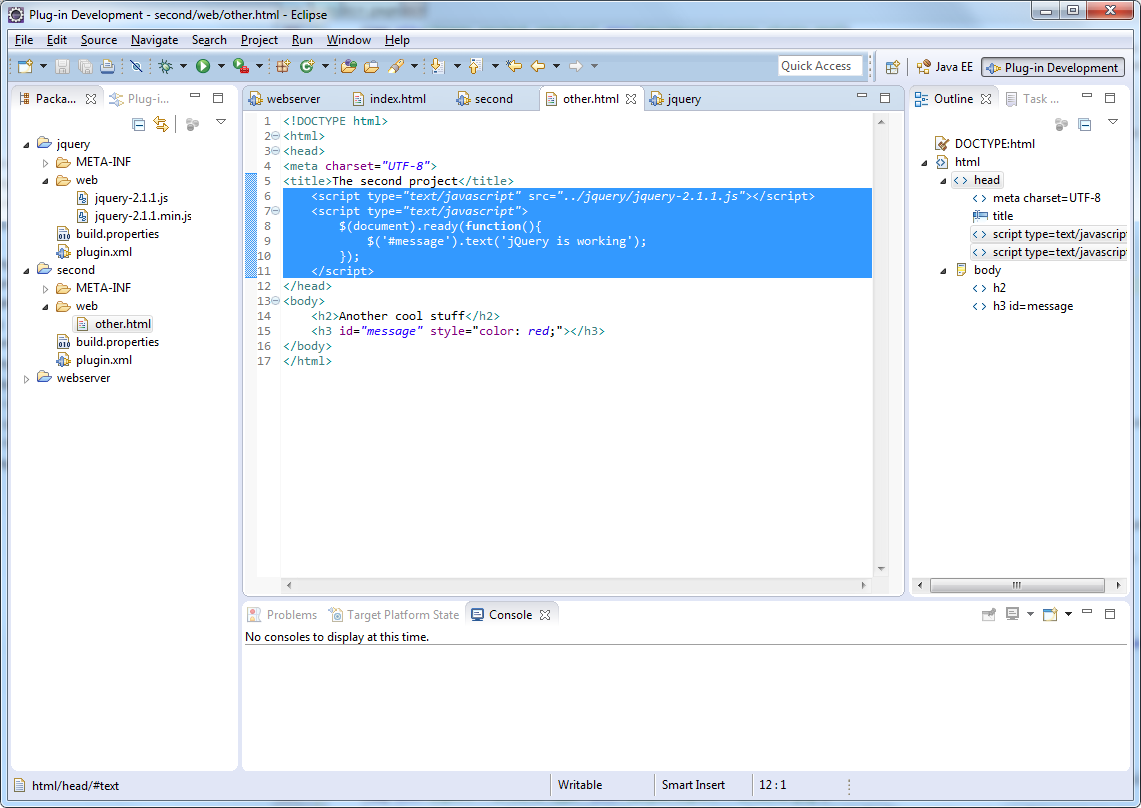Screen dimensions: 1141x808
Task: Collapse the second project tree node
Action: pyautogui.click(x=27, y=271)
